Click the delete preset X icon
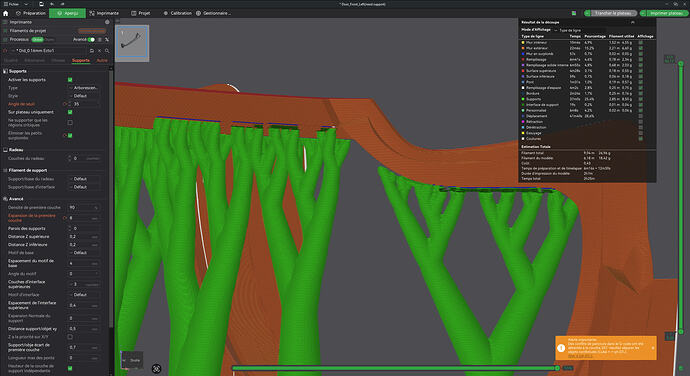690x376 pixels. click(x=99, y=51)
